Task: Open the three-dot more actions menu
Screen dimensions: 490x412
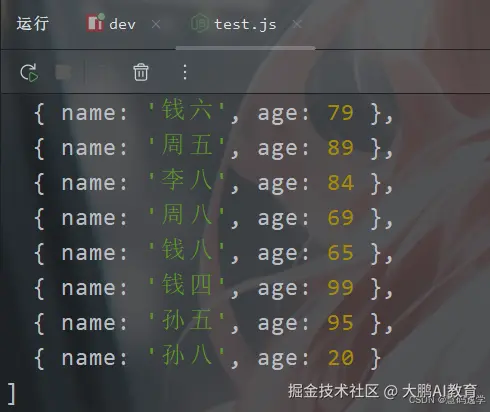Action: point(185,72)
